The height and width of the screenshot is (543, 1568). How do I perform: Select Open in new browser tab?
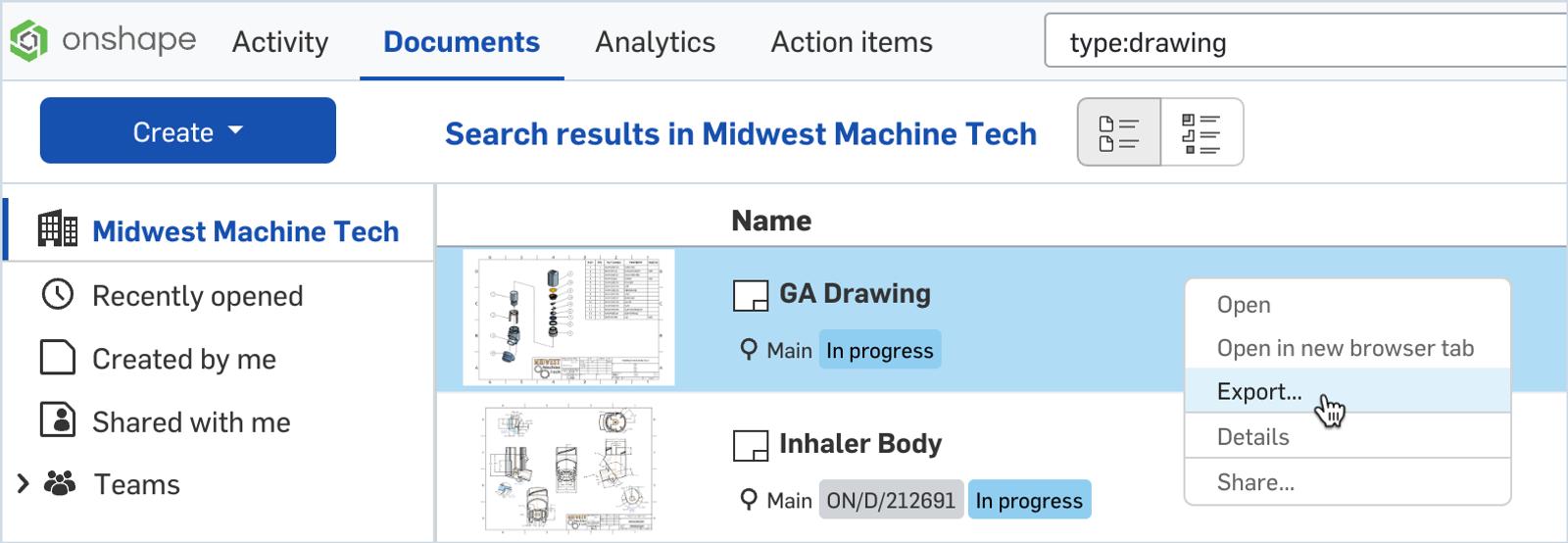[1345, 348]
